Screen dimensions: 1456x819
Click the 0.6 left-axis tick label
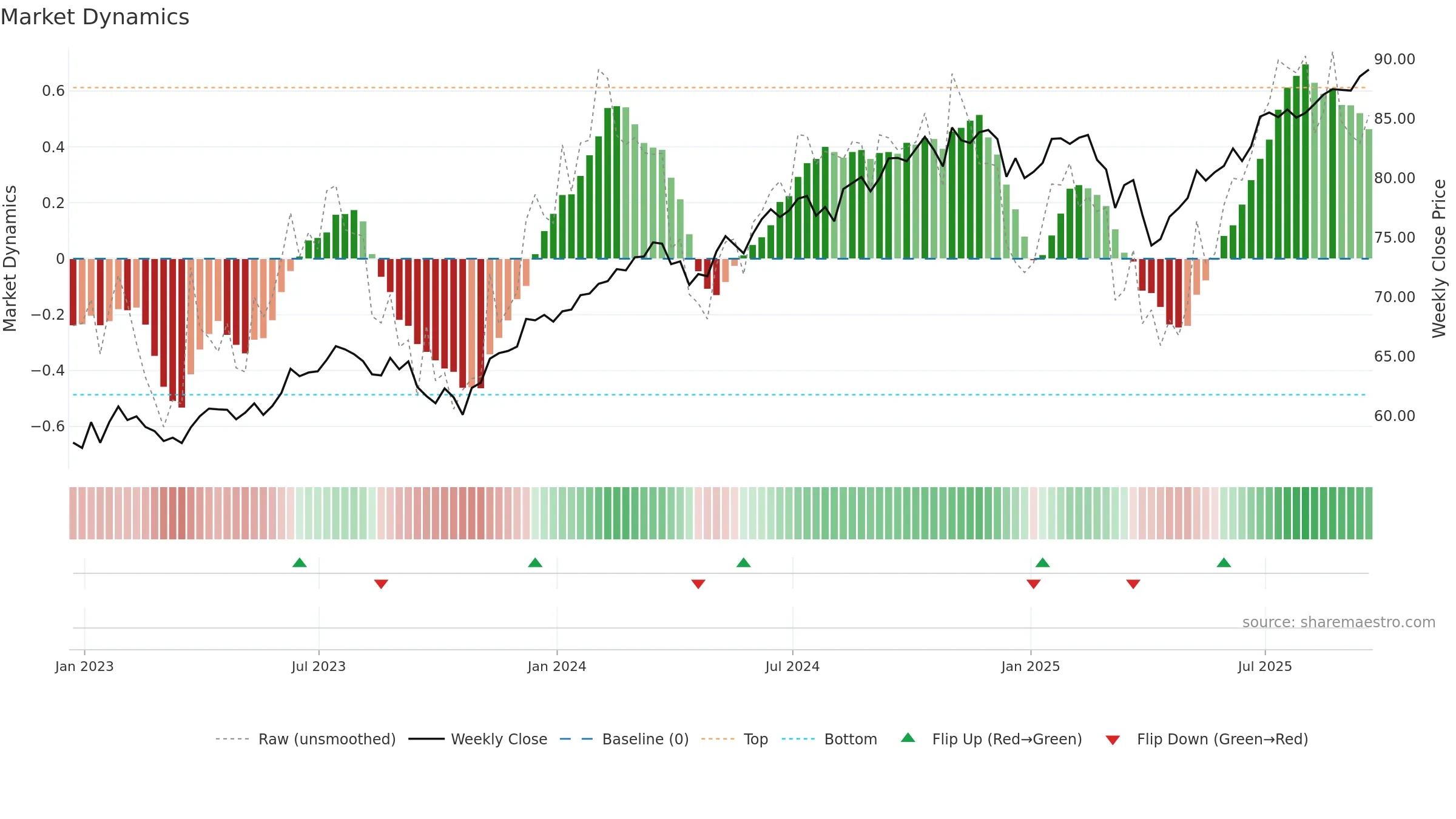point(53,91)
